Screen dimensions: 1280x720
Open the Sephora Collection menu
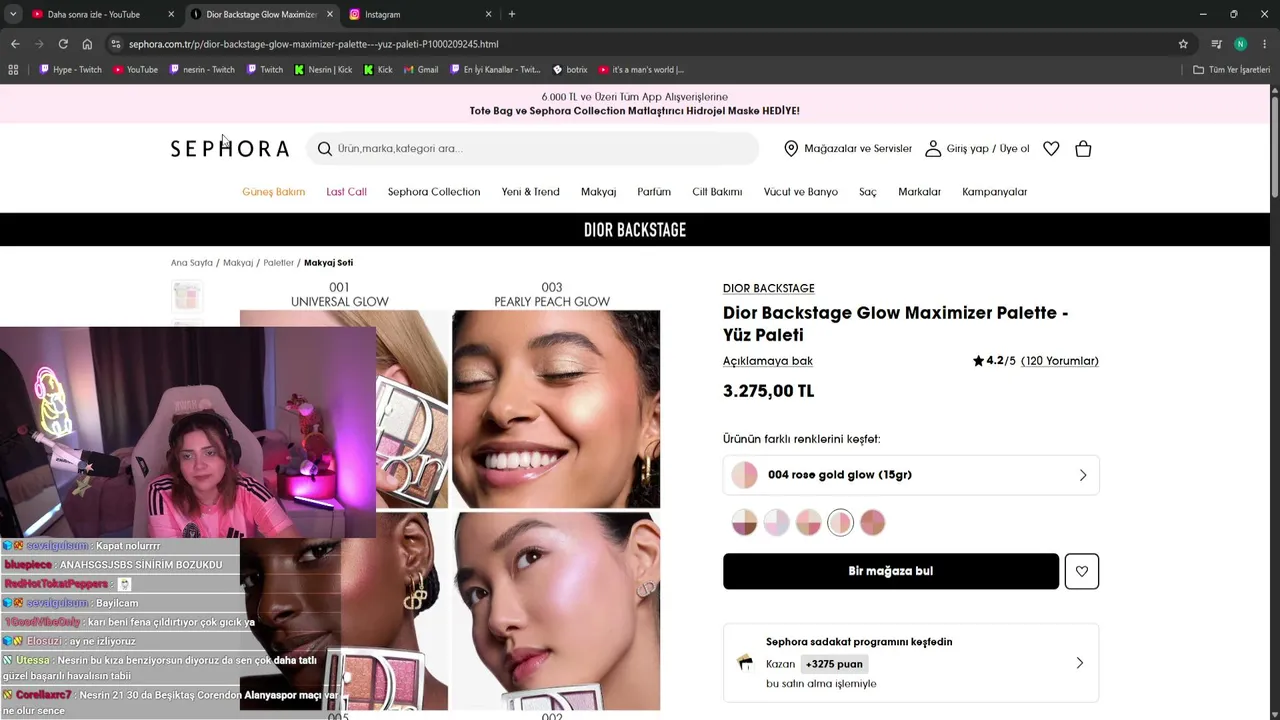tap(434, 192)
